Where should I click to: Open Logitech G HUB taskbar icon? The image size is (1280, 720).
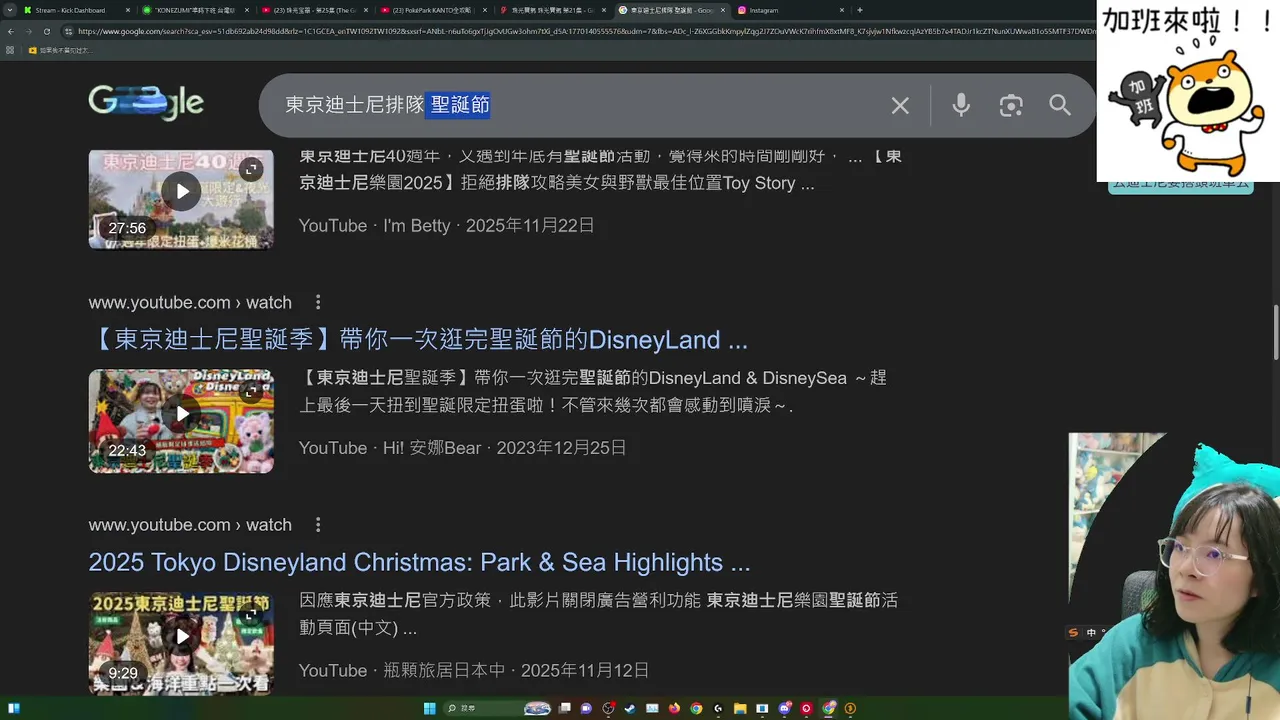(718, 709)
